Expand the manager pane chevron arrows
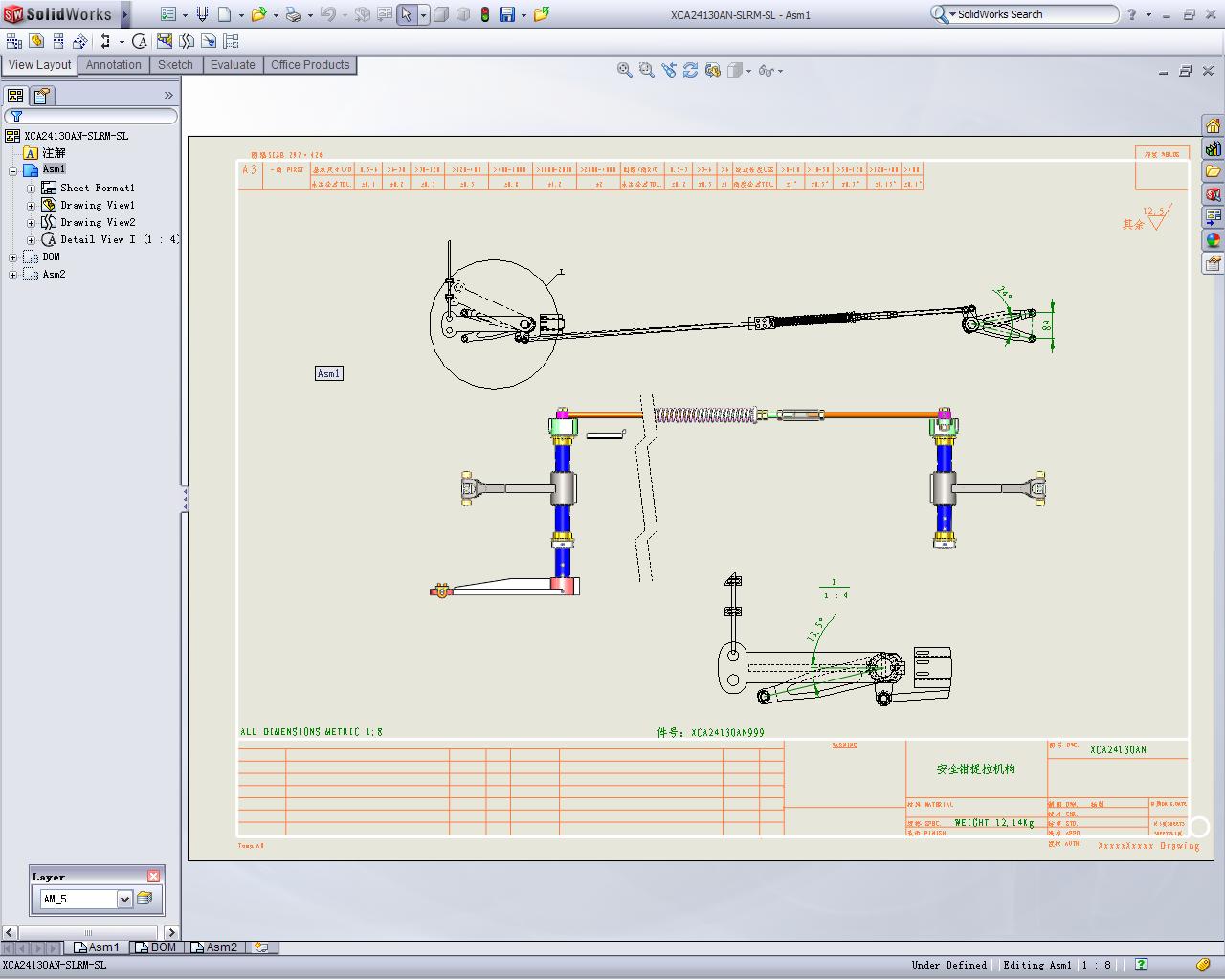 tap(168, 96)
